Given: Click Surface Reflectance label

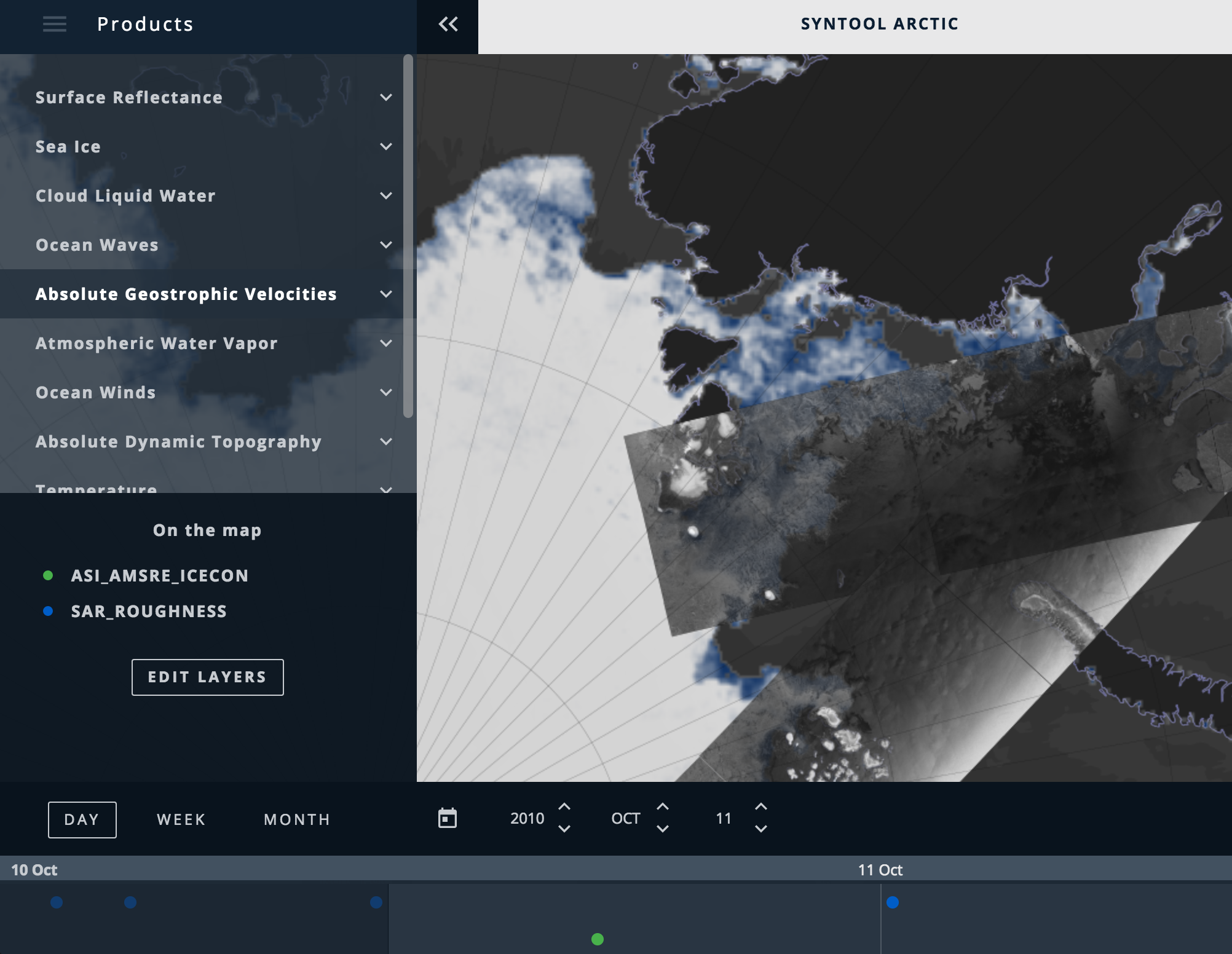Looking at the screenshot, I should point(129,97).
